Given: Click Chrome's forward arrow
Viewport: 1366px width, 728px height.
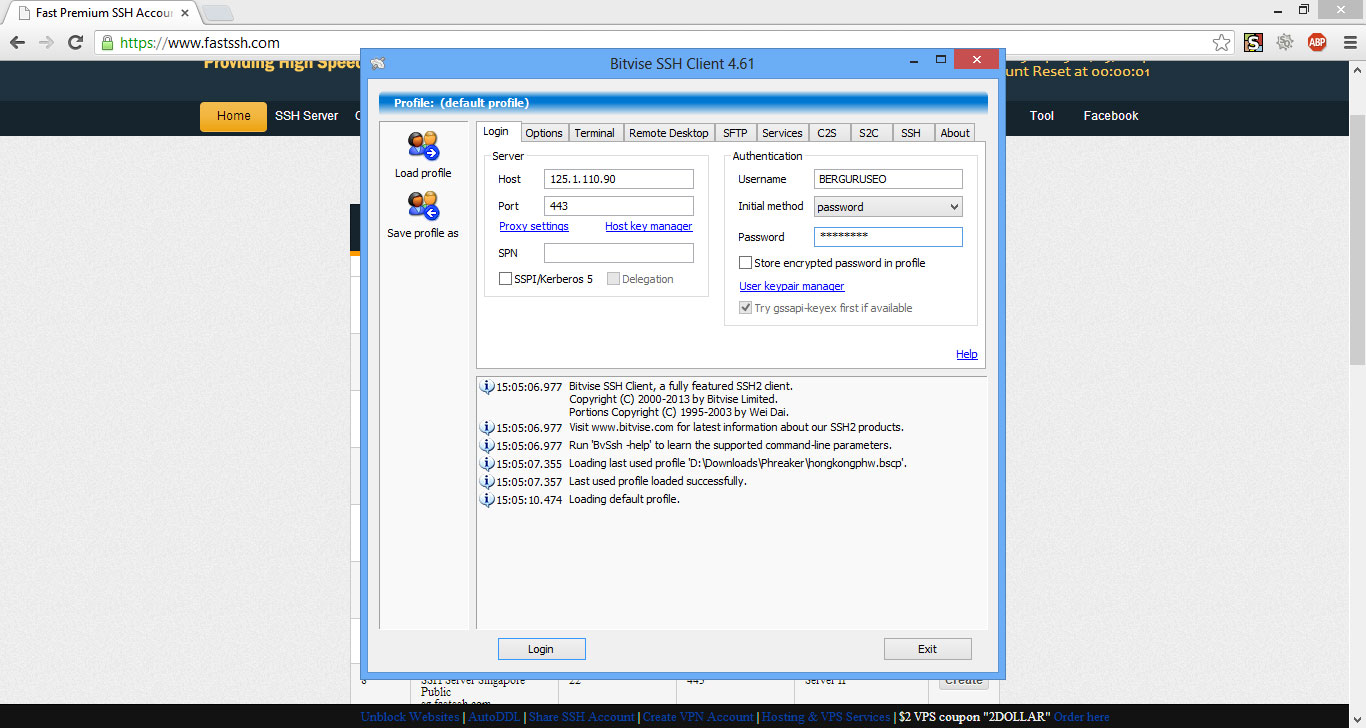Looking at the screenshot, I should point(46,43).
